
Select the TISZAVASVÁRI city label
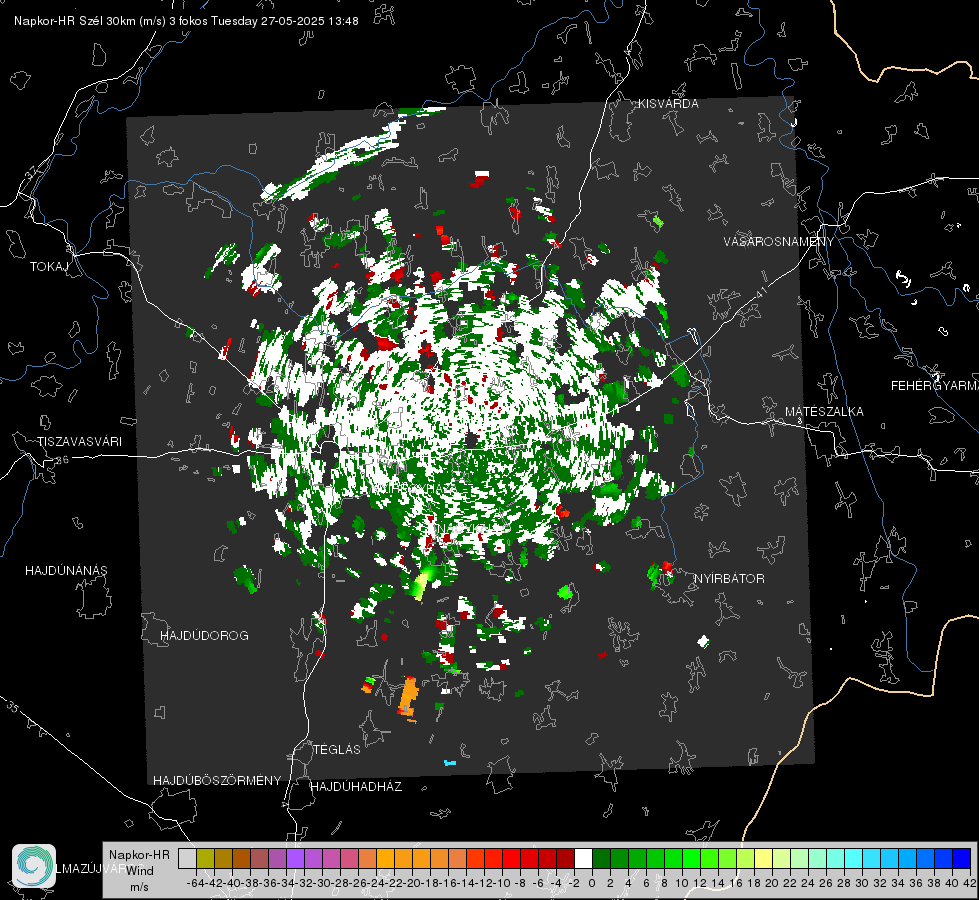(x=79, y=442)
